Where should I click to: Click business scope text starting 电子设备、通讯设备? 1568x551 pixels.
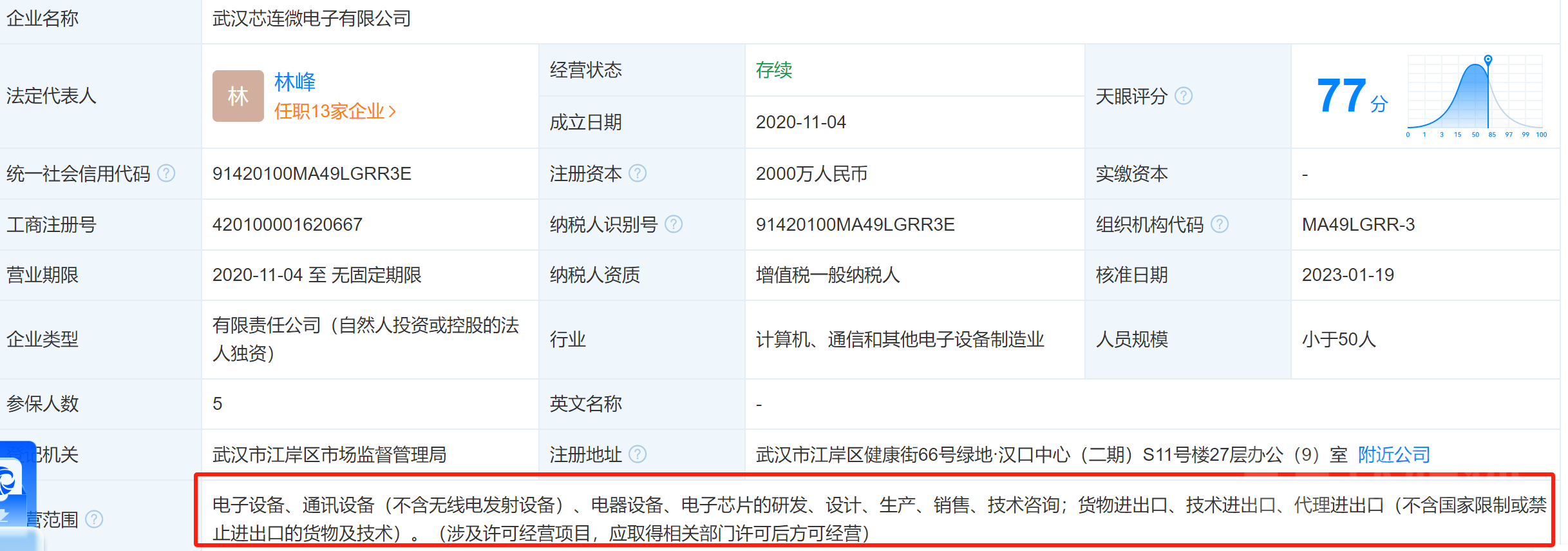[x=879, y=519]
